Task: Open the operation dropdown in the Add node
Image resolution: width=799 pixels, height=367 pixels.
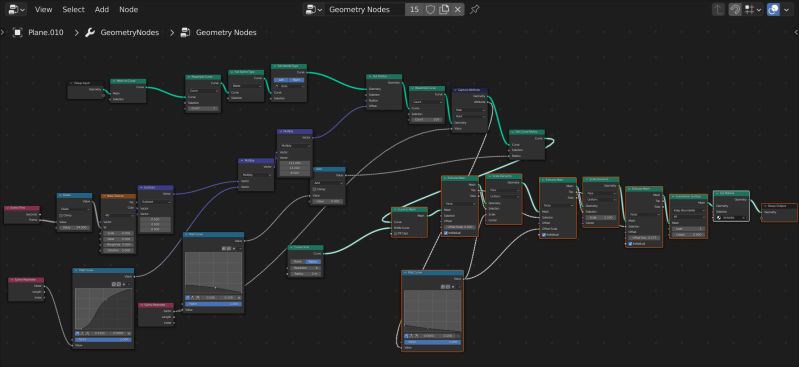Action: (327, 182)
